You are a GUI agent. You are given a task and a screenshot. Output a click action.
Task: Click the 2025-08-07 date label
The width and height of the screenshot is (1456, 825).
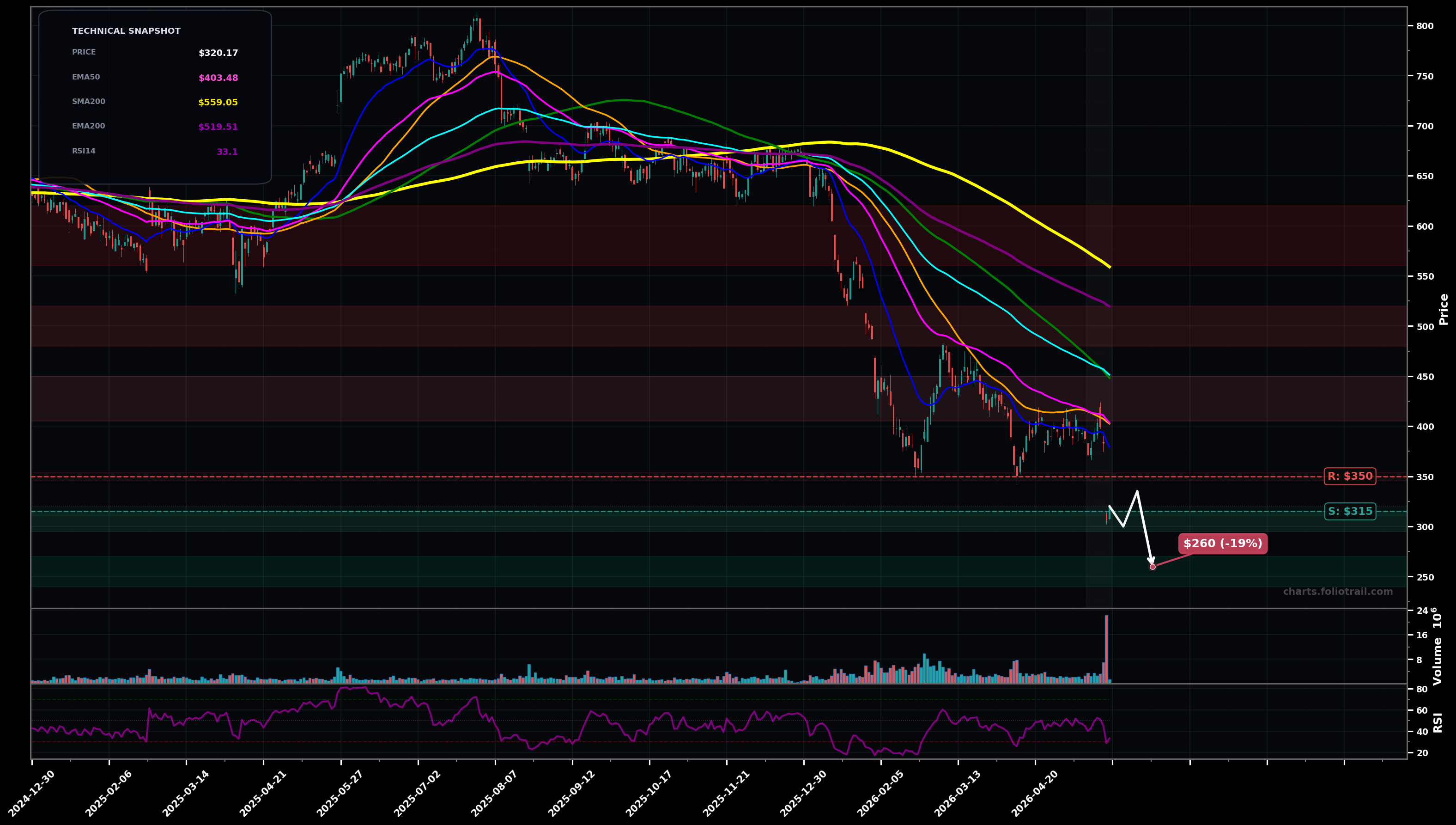tap(494, 793)
